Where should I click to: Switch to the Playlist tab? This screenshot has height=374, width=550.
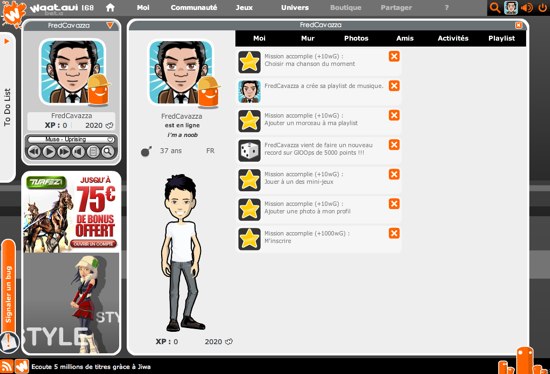click(x=502, y=39)
